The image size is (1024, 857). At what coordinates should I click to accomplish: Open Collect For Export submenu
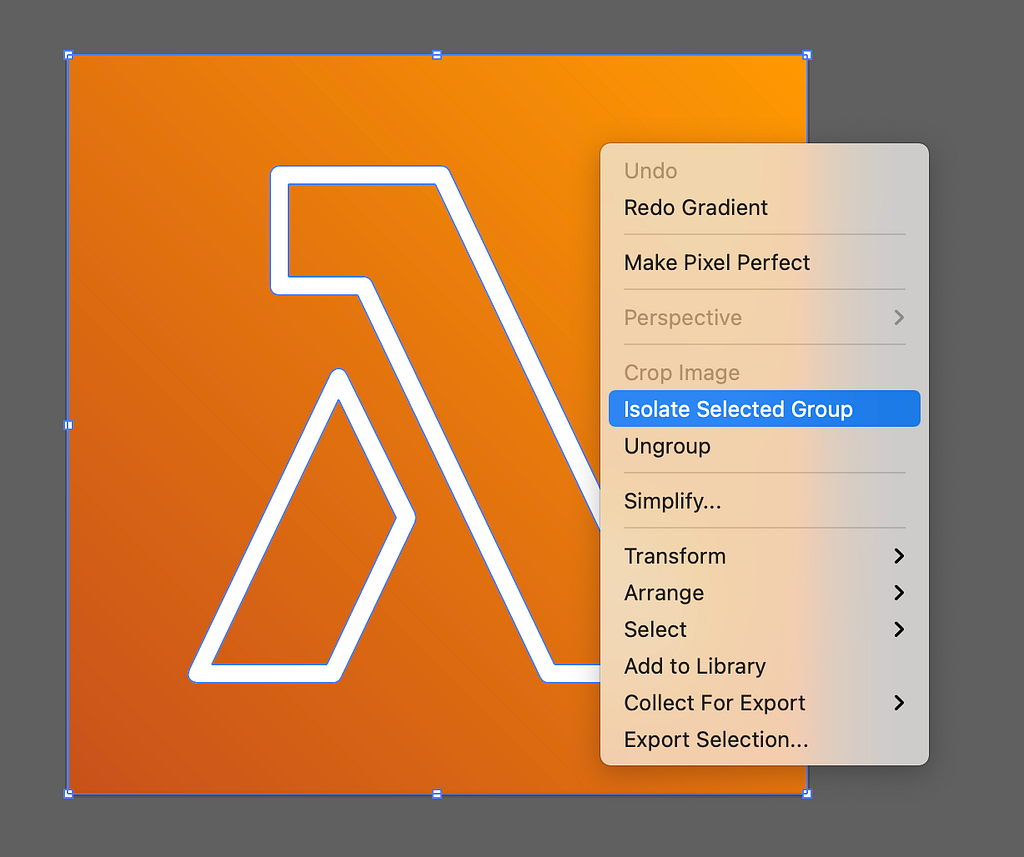point(764,703)
